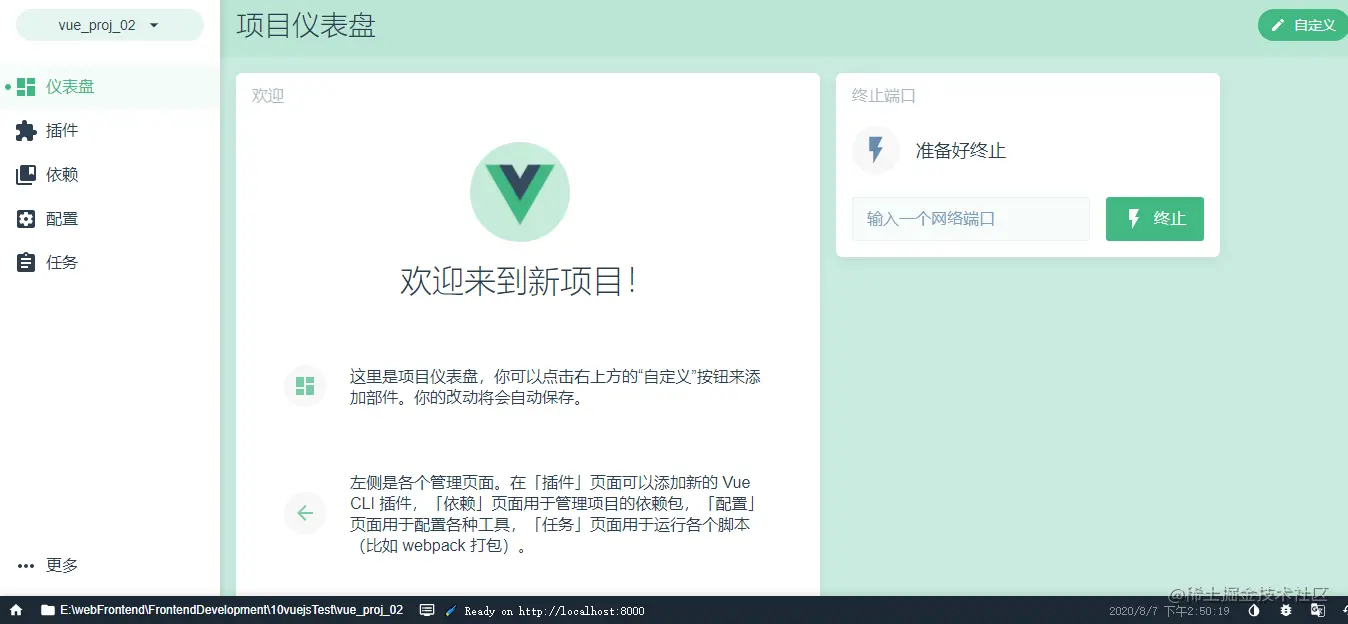Click the home icon in status bar
Image resolution: width=1348 pixels, height=624 pixels.
coord(16,610)
